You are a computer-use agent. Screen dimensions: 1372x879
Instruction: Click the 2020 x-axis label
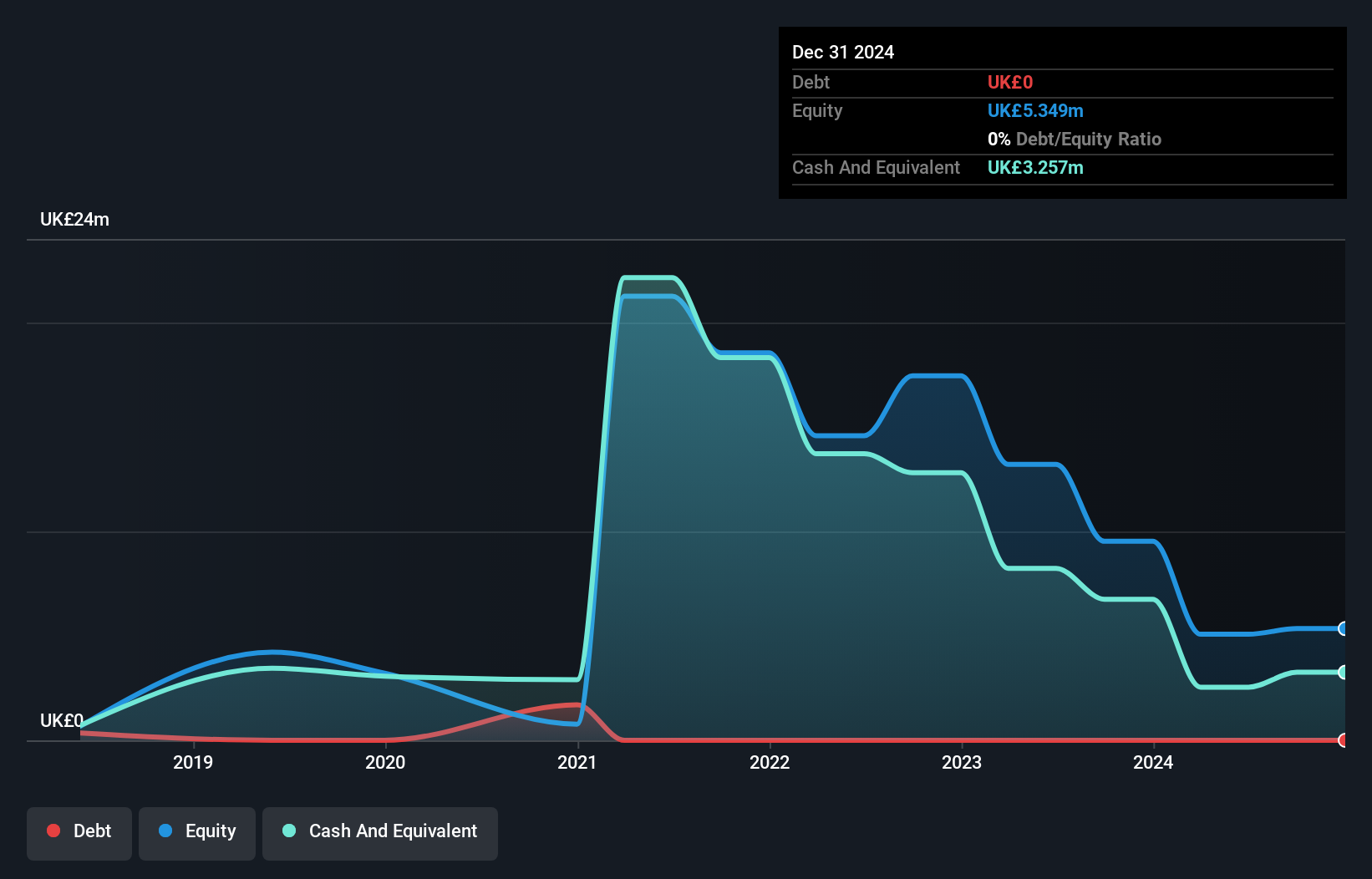(385, 762)
